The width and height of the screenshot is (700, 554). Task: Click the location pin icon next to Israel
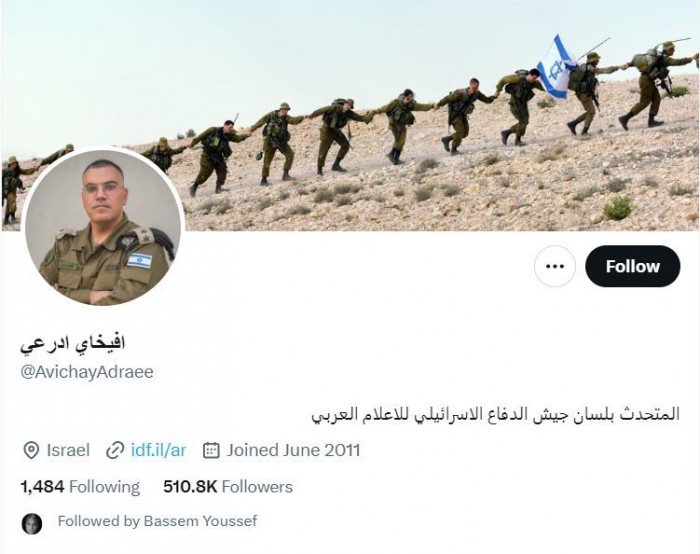[31, 450]
